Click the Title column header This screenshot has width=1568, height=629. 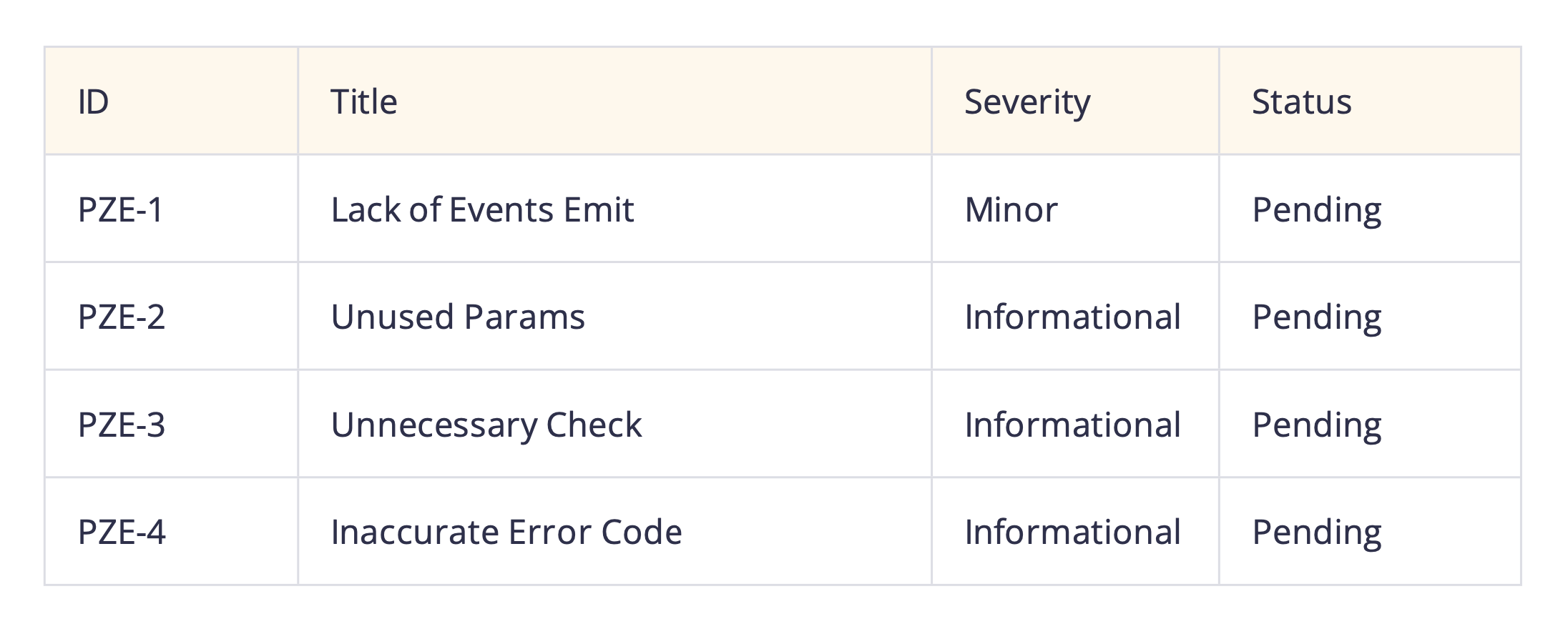[x=363, y=101]
